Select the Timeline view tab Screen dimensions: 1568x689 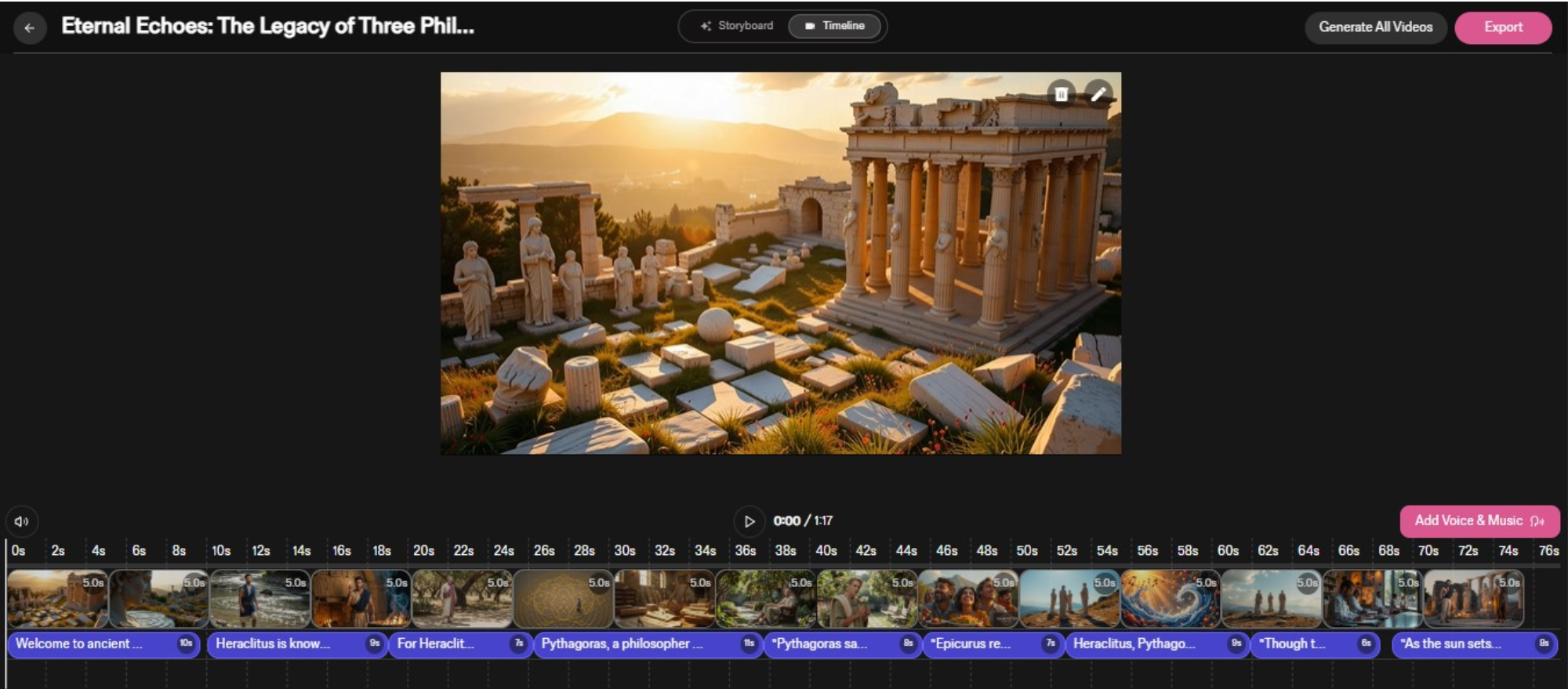[835, 26]
